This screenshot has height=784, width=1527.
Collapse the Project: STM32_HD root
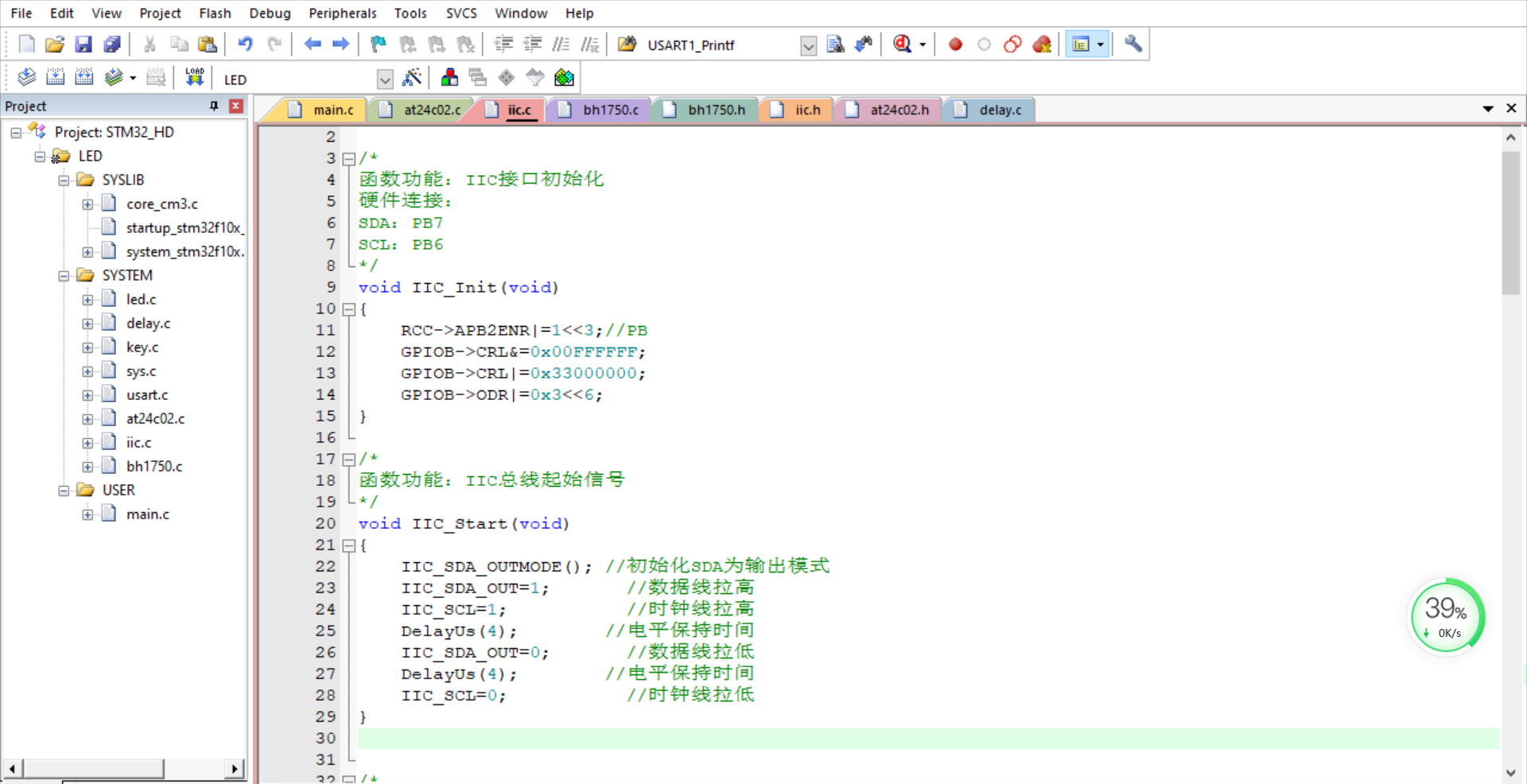pyautogui.click(x=16, y=133)
